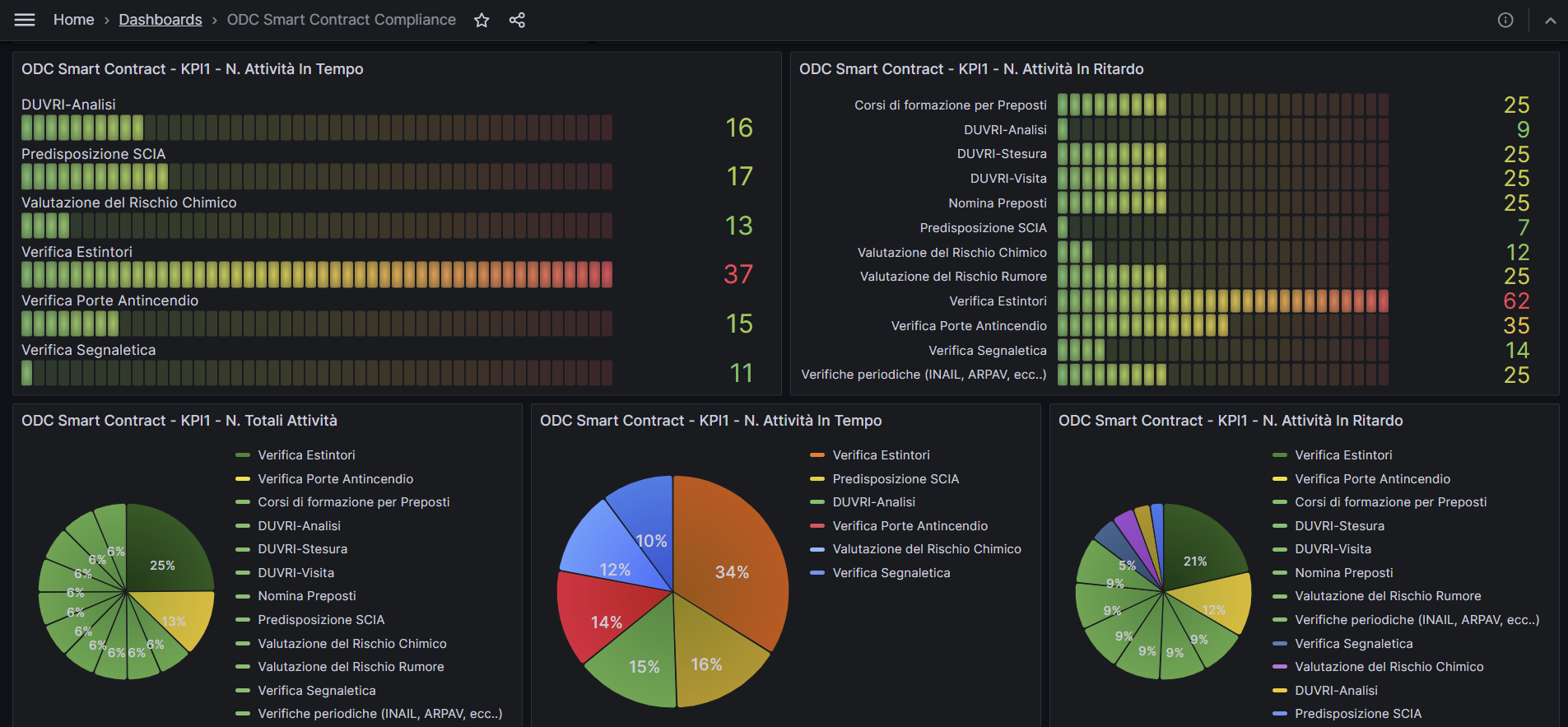
Task: Click the value 16 for DUVRI-Analisi In Tempo
Action: coord(739,128)
